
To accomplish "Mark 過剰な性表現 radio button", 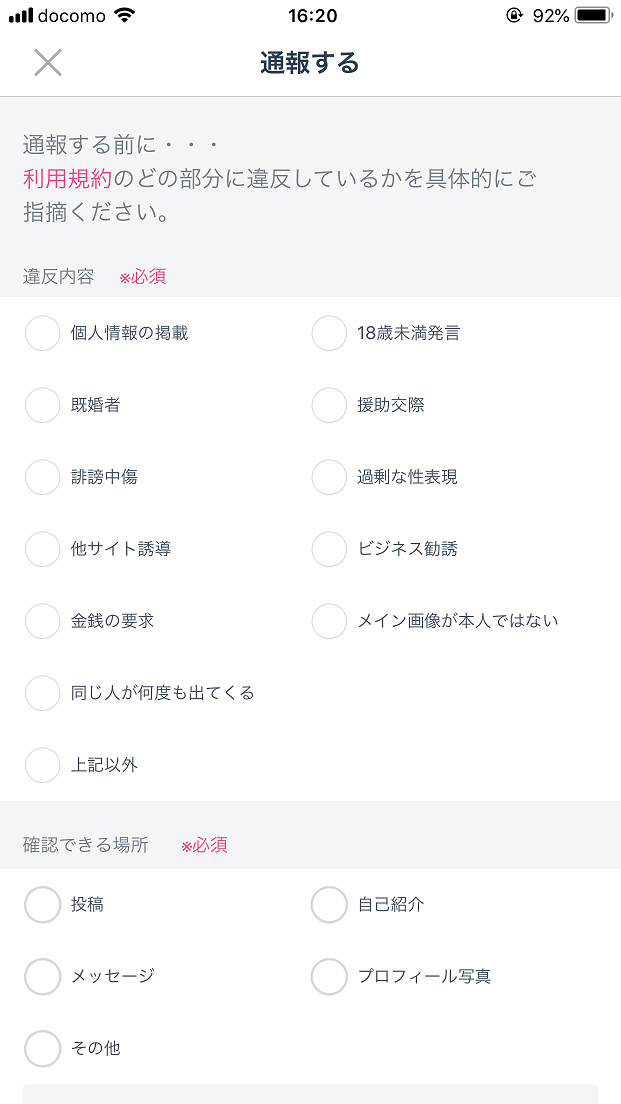I will (329, 477).
